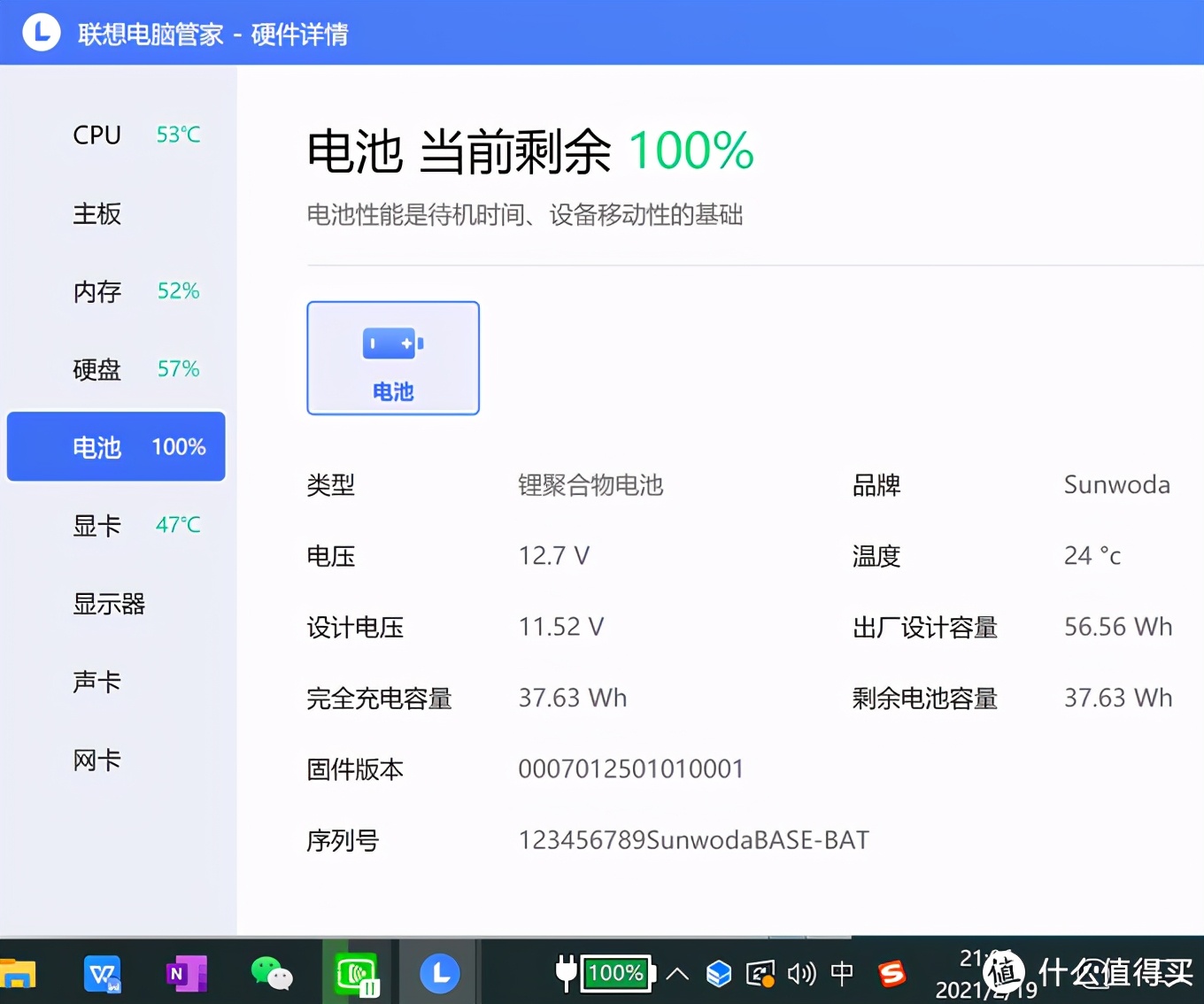Open the green screen-recorder app on the taskbar
Image resolution: width=1204 pixels, height=1004 pixels.
pyautogui.click(x=355, y=972)
